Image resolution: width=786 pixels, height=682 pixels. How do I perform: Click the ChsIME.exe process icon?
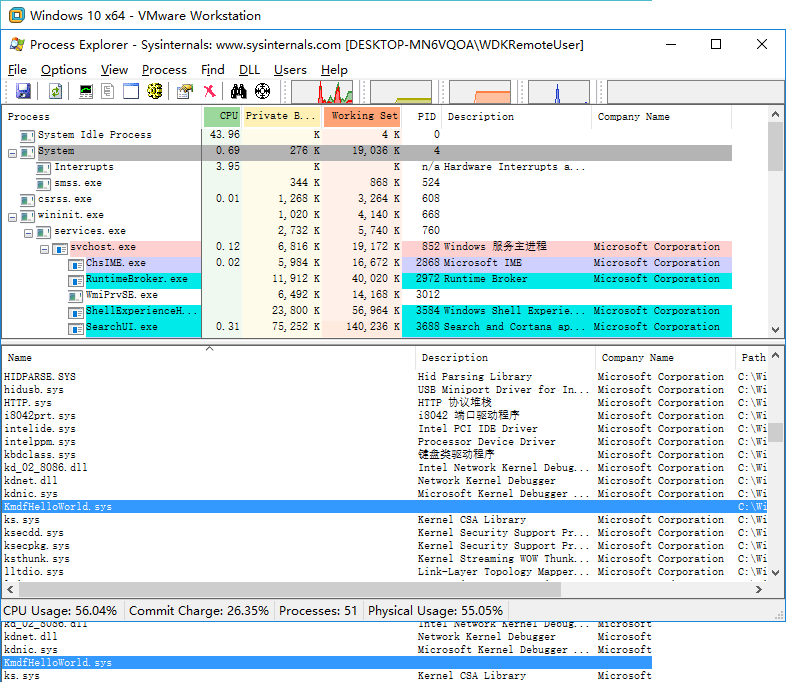(x=76, y=265)
